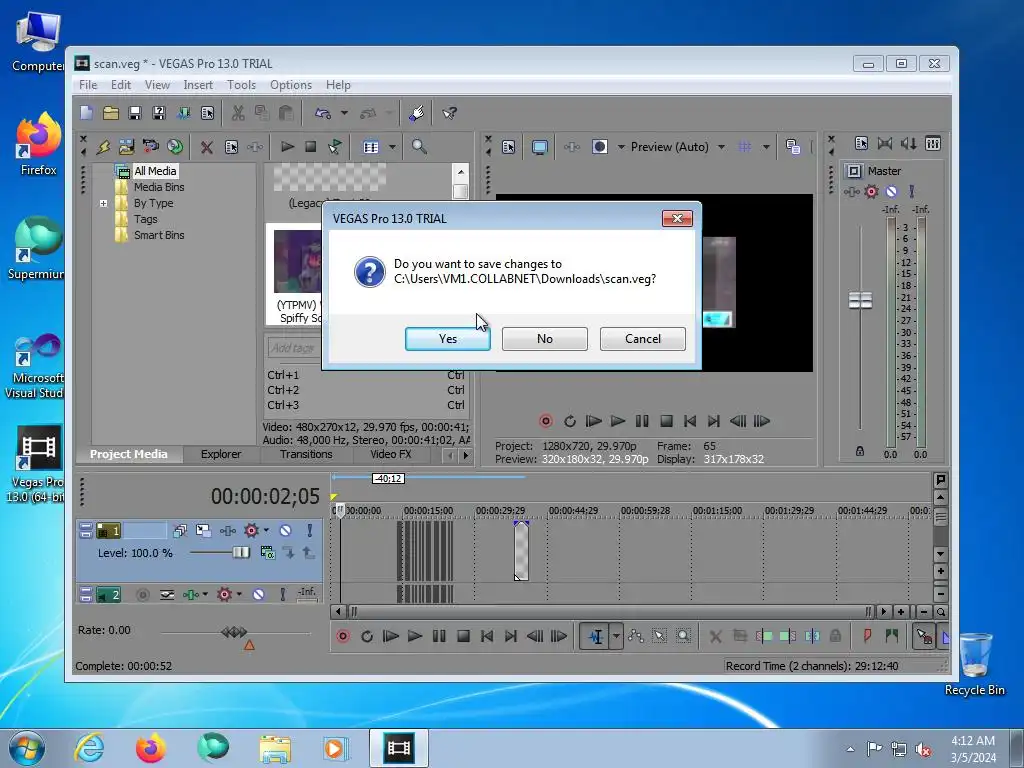Expand the By Type tree node
The image size is (1024, 768).
pos(103,203)
